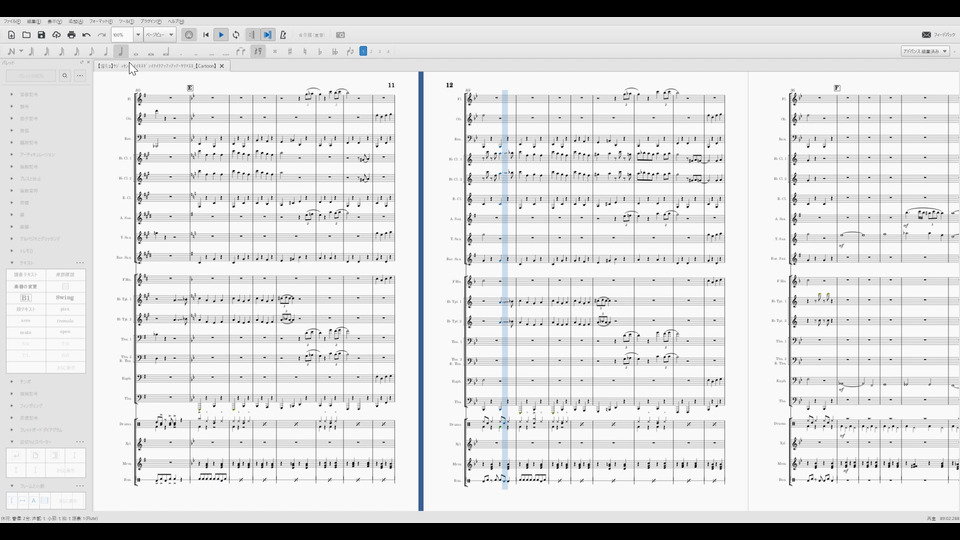Select the highlighted half note duration
Image resolution: width=960 pixels, height=540 pixels.
pyautogui.click(x=121, y=51)
